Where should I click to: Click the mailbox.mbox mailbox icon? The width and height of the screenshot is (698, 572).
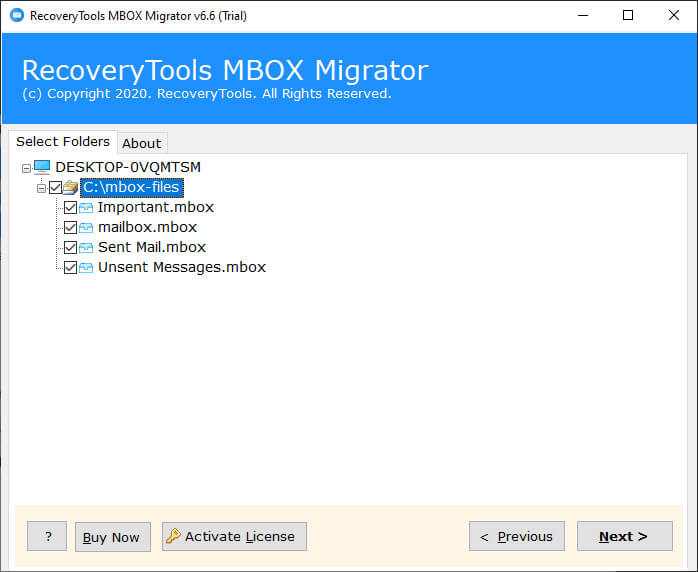86,227
